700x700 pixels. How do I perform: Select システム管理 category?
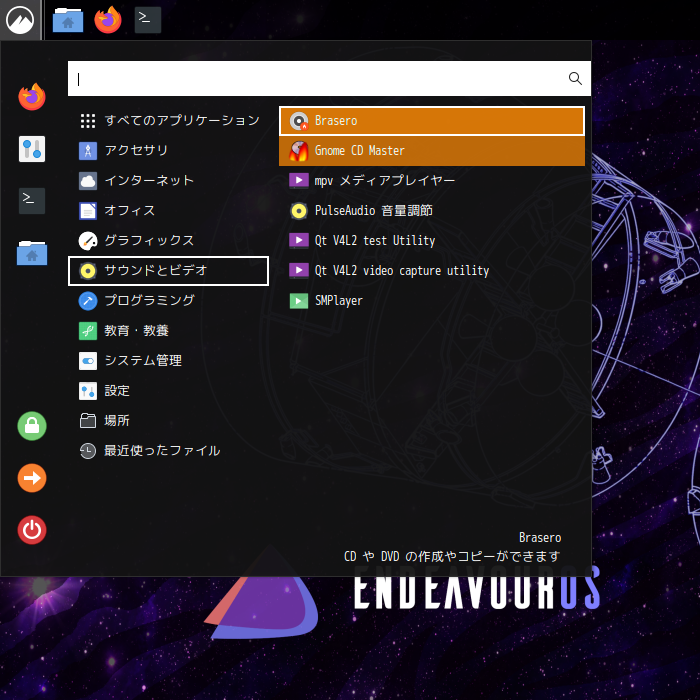(x=168, y=361)
